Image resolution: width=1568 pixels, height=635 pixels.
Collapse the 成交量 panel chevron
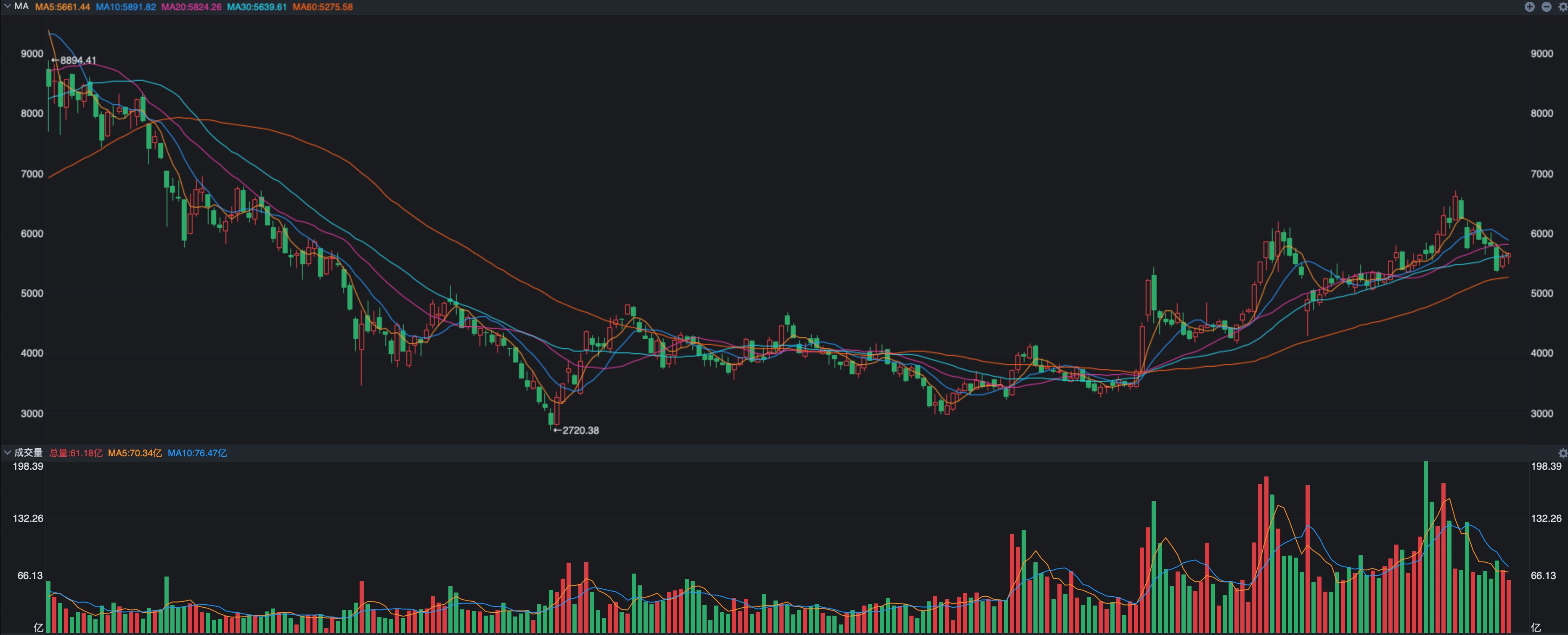(x=7, y=452)
